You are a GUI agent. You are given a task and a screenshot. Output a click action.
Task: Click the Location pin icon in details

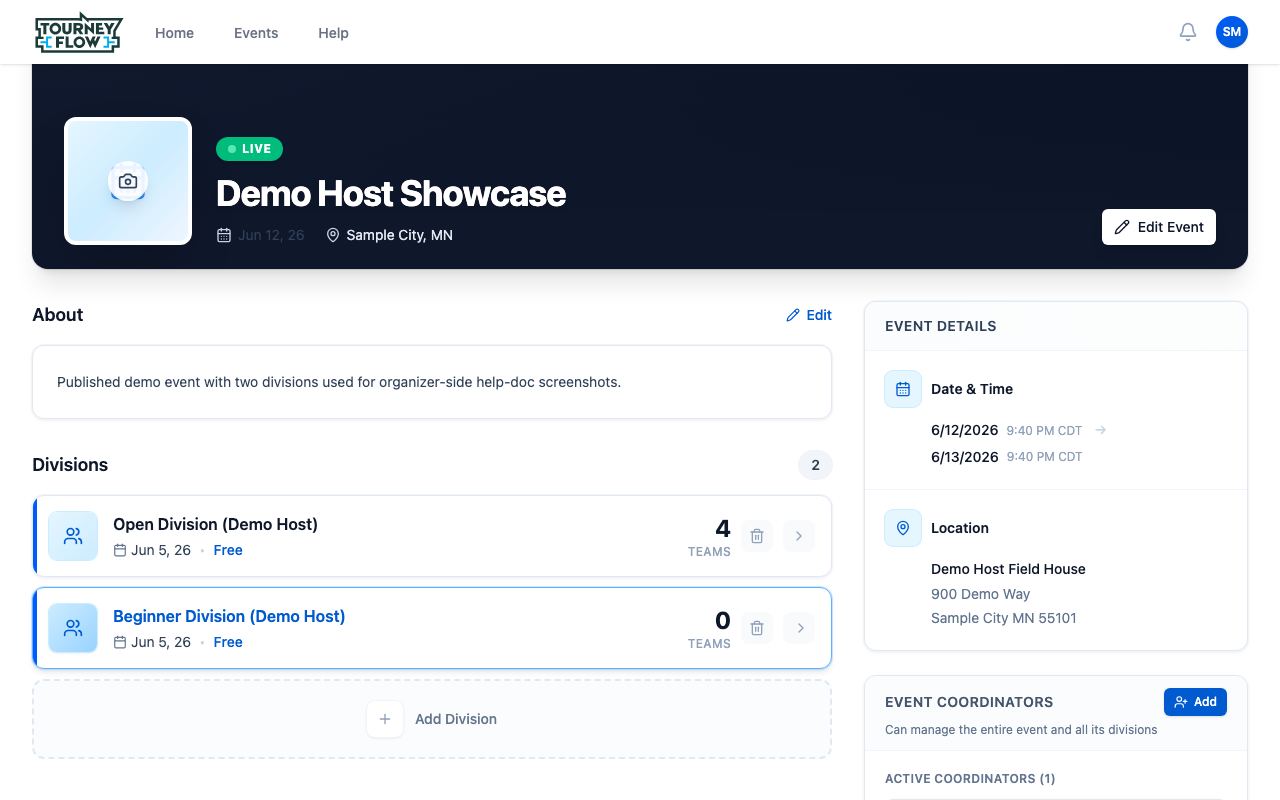point(903,528)
